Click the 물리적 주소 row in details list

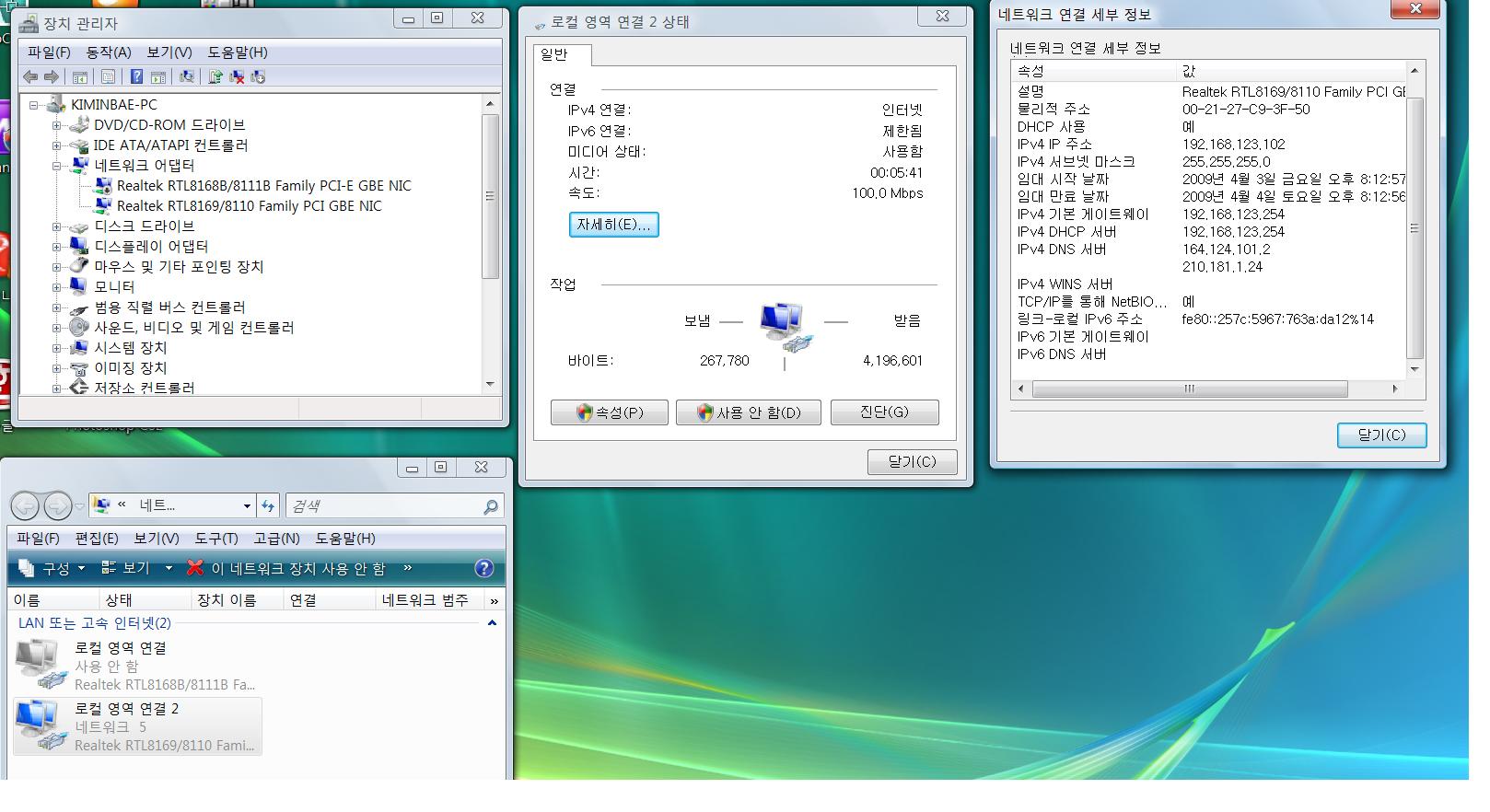[1208, 110]
